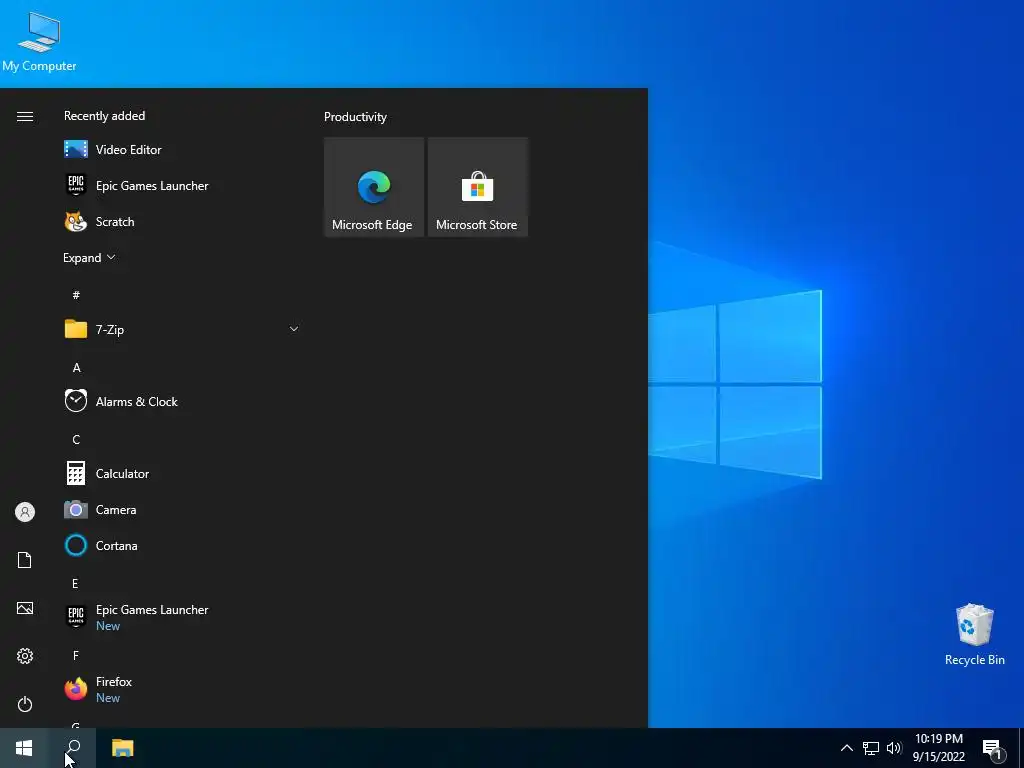
Task: Click the Windows Start button
Action: [24, 748]
